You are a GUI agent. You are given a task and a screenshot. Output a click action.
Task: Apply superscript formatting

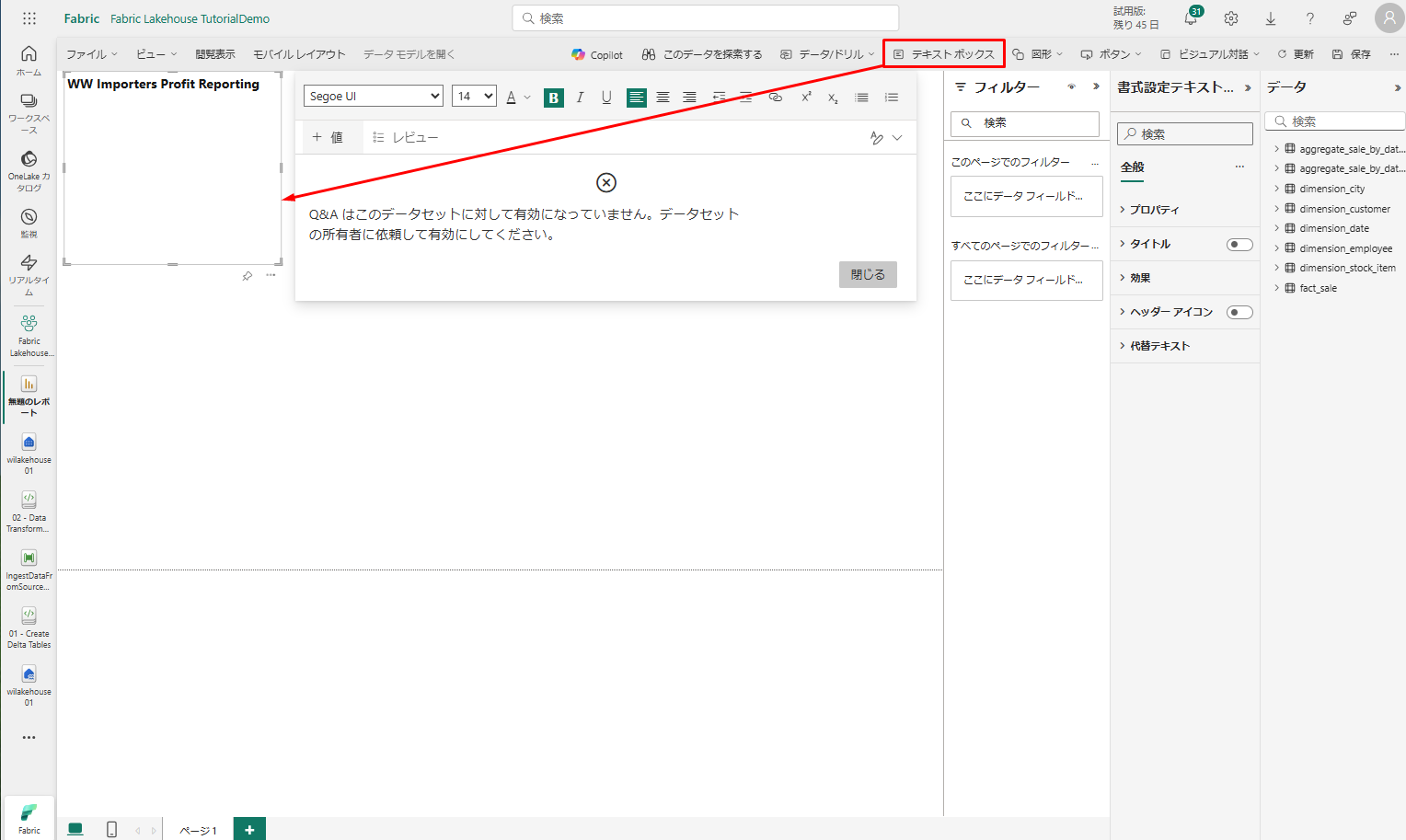pyautogui.click(x=806, y=97)
